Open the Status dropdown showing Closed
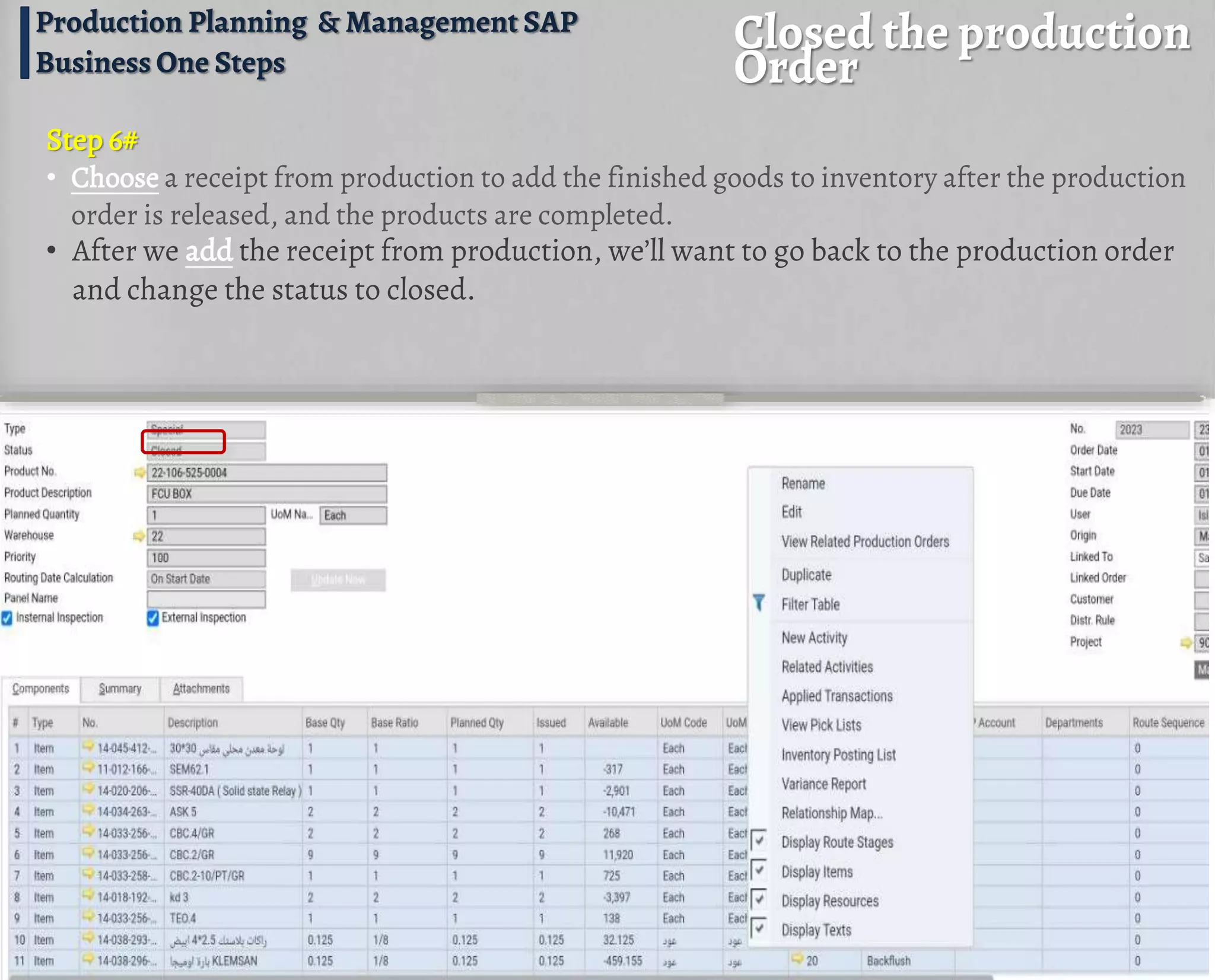The height and width of the screenshot is (980, 1215). pyautogui.click(x=206, y=451)
